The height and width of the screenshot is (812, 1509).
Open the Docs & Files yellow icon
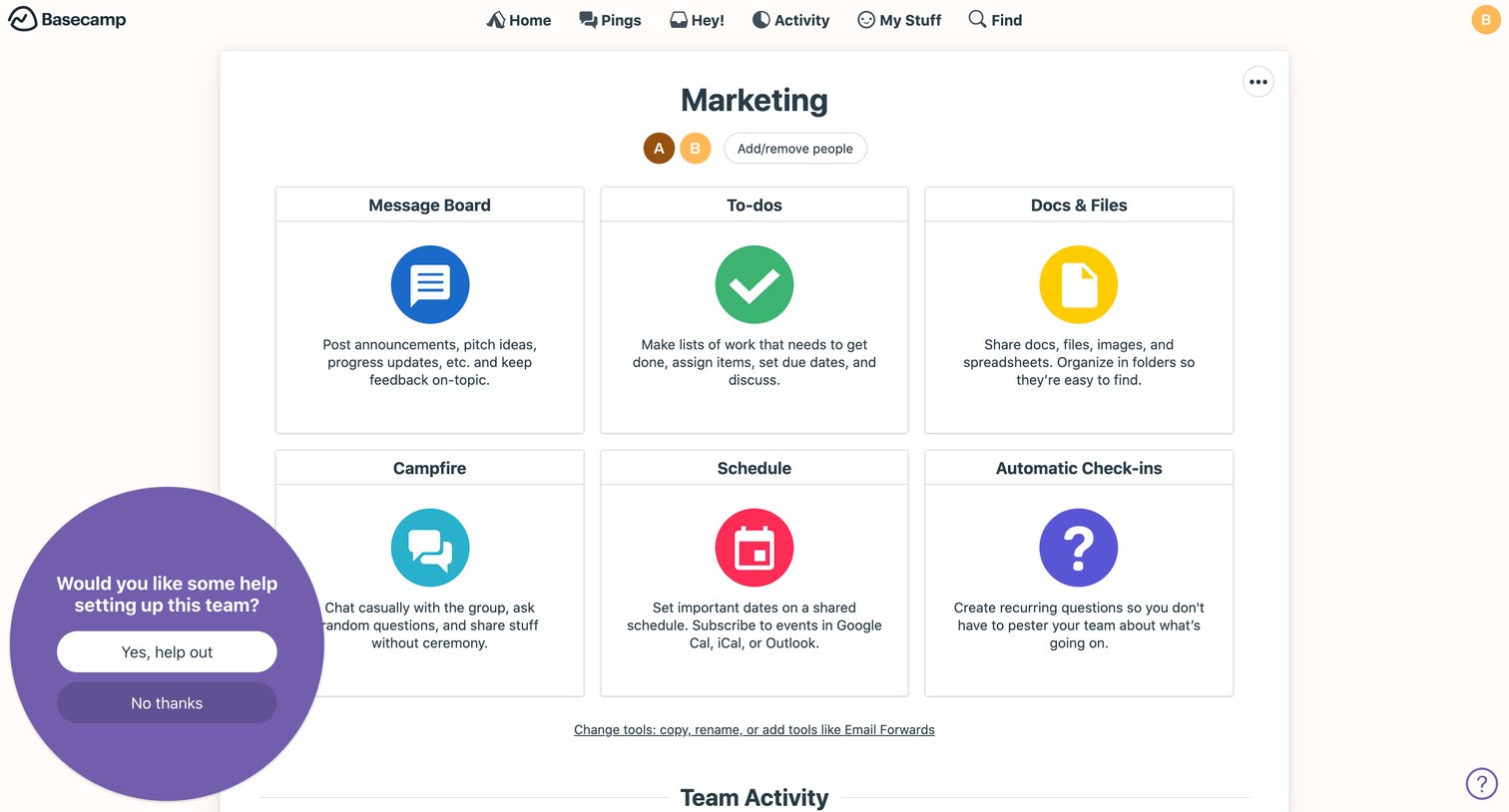(x=1079, y=284)
